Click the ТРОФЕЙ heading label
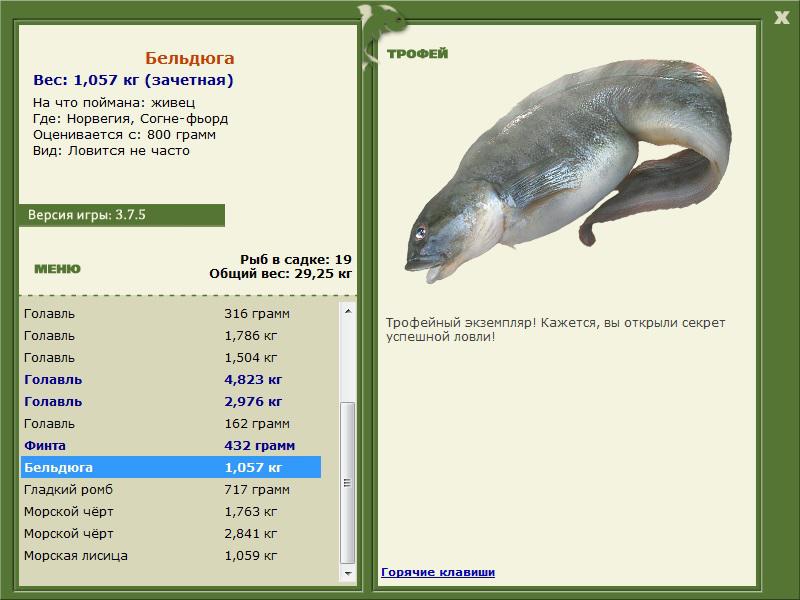The height and width of the screenshot is (600, 800). [417, 53]
